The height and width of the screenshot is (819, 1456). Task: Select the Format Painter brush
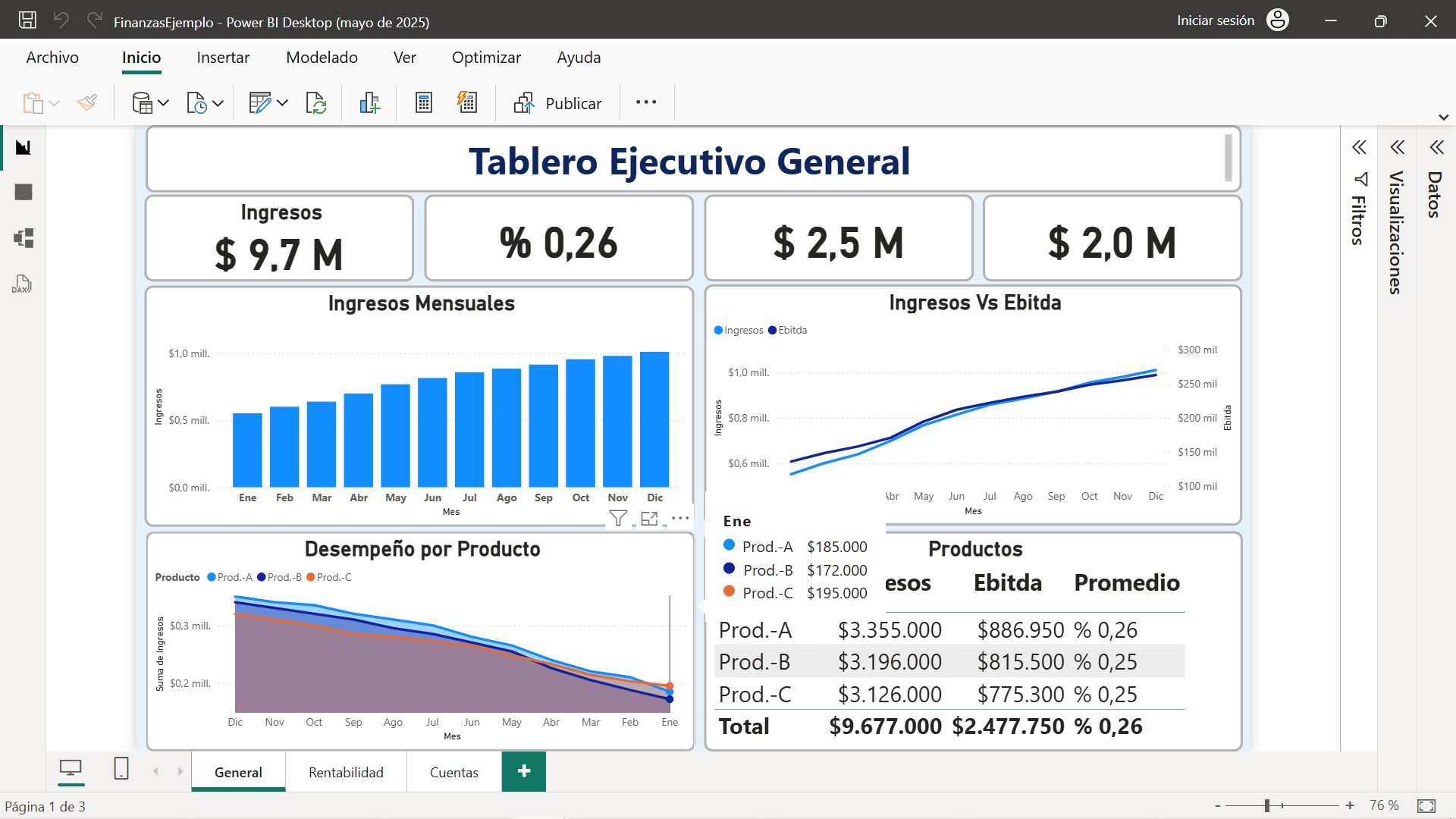[x=87, y=102]
